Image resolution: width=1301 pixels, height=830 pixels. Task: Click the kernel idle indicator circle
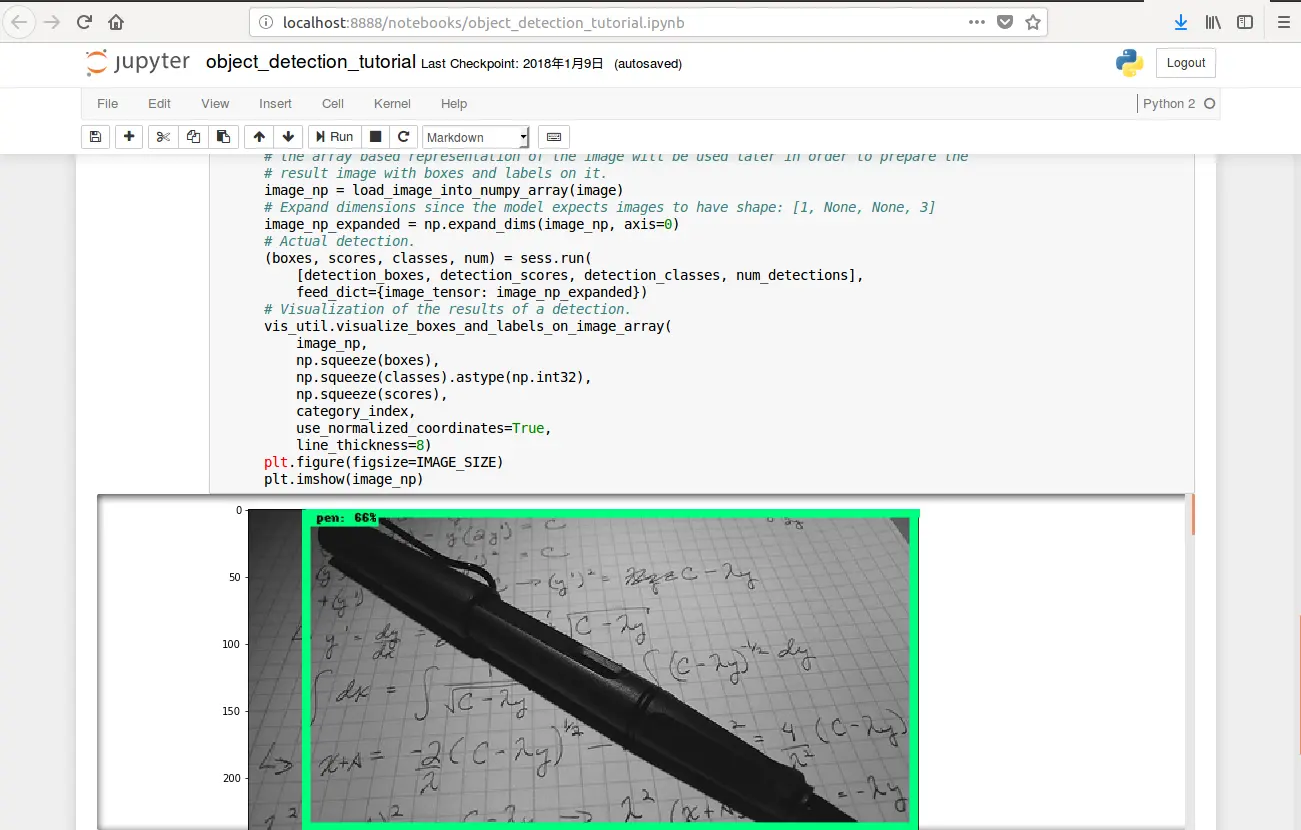1209,103
